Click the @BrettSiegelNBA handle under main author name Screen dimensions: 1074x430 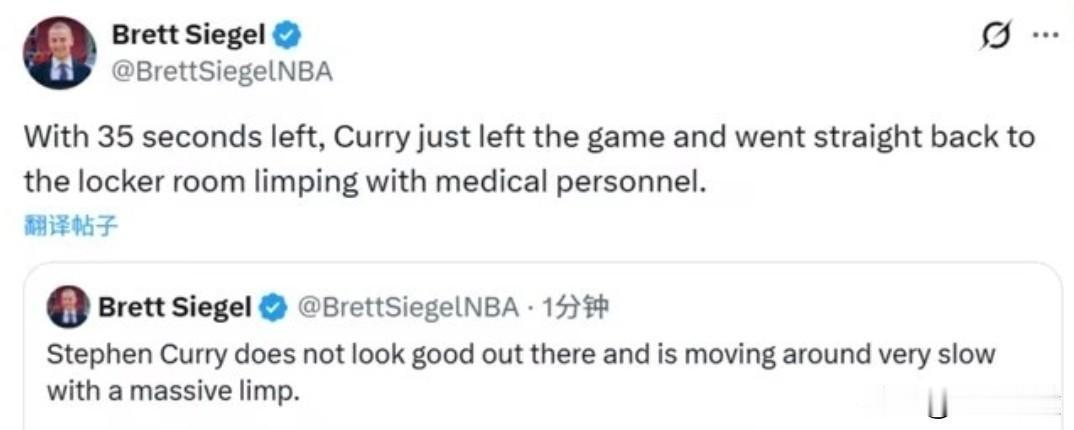pos(222,72)
